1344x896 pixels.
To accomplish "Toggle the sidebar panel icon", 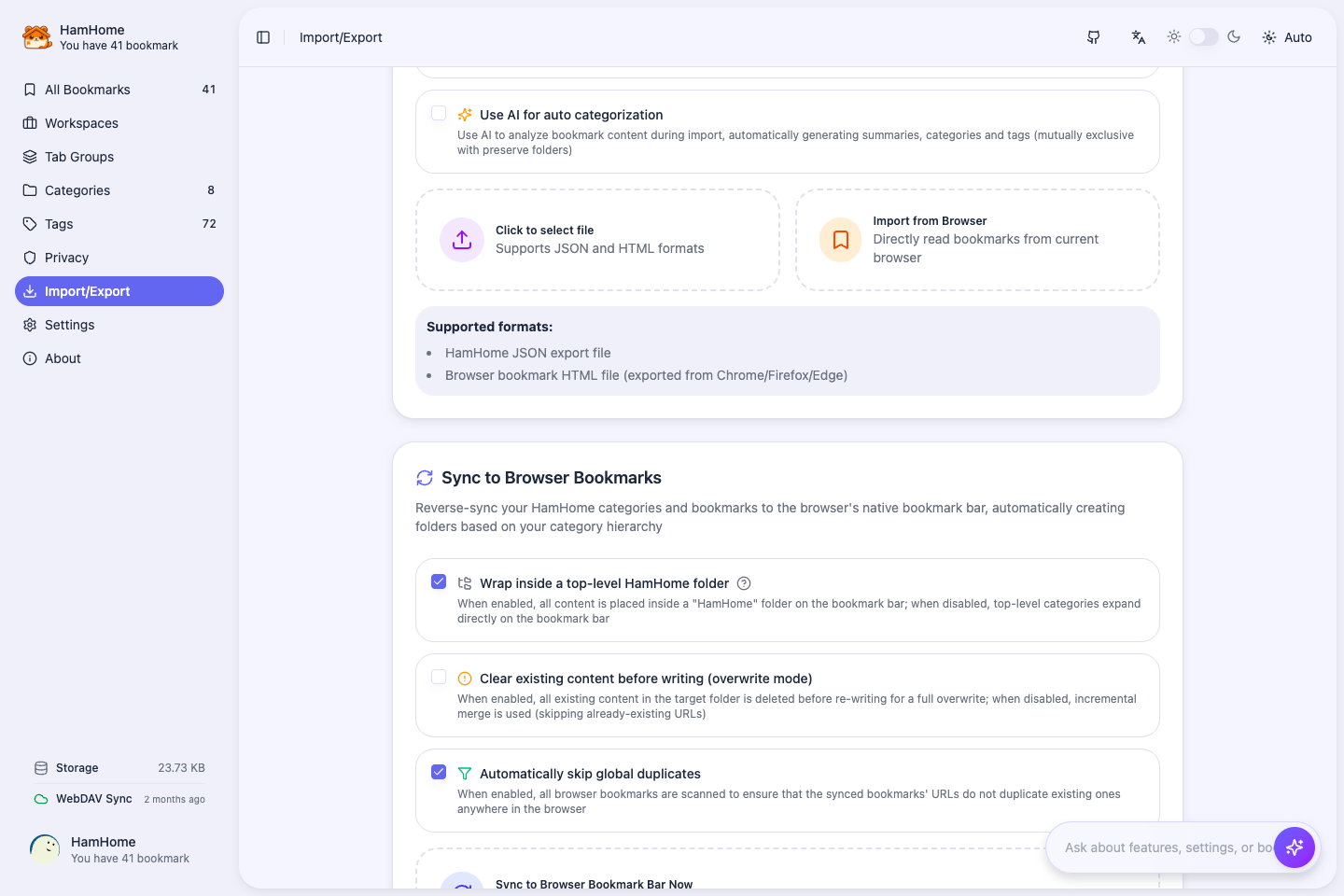I will pos(263,37).
